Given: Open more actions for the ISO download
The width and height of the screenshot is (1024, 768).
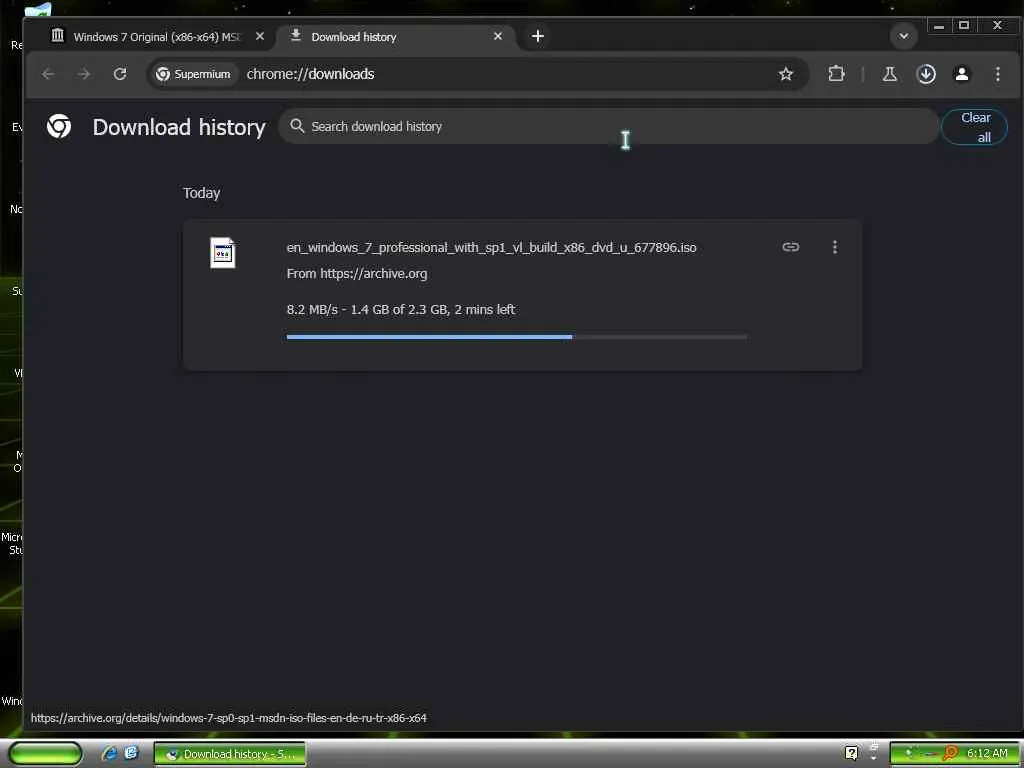Looking at the screenshot, I should 835,247.
